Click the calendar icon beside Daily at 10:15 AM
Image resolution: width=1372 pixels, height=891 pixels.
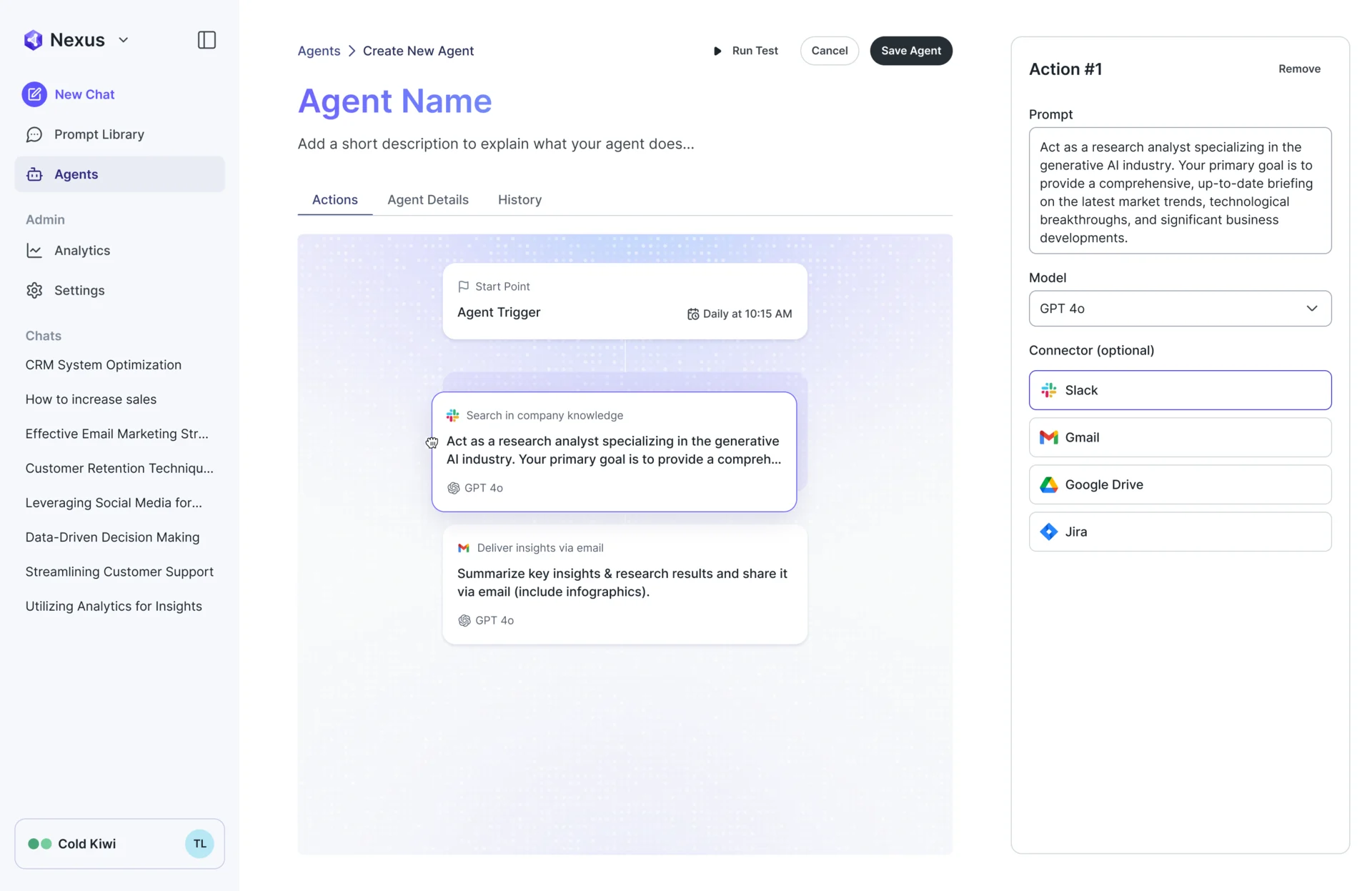693,314
